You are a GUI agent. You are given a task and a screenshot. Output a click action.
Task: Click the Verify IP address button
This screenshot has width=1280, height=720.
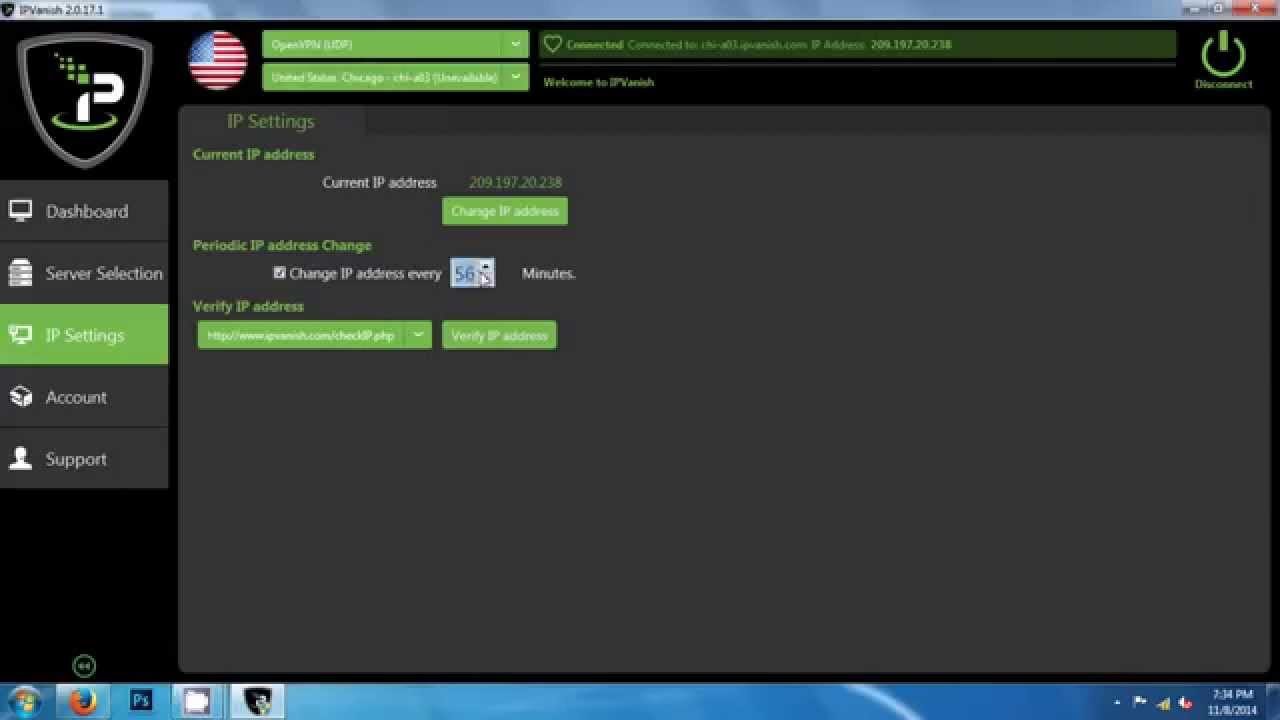pos(499,335)
